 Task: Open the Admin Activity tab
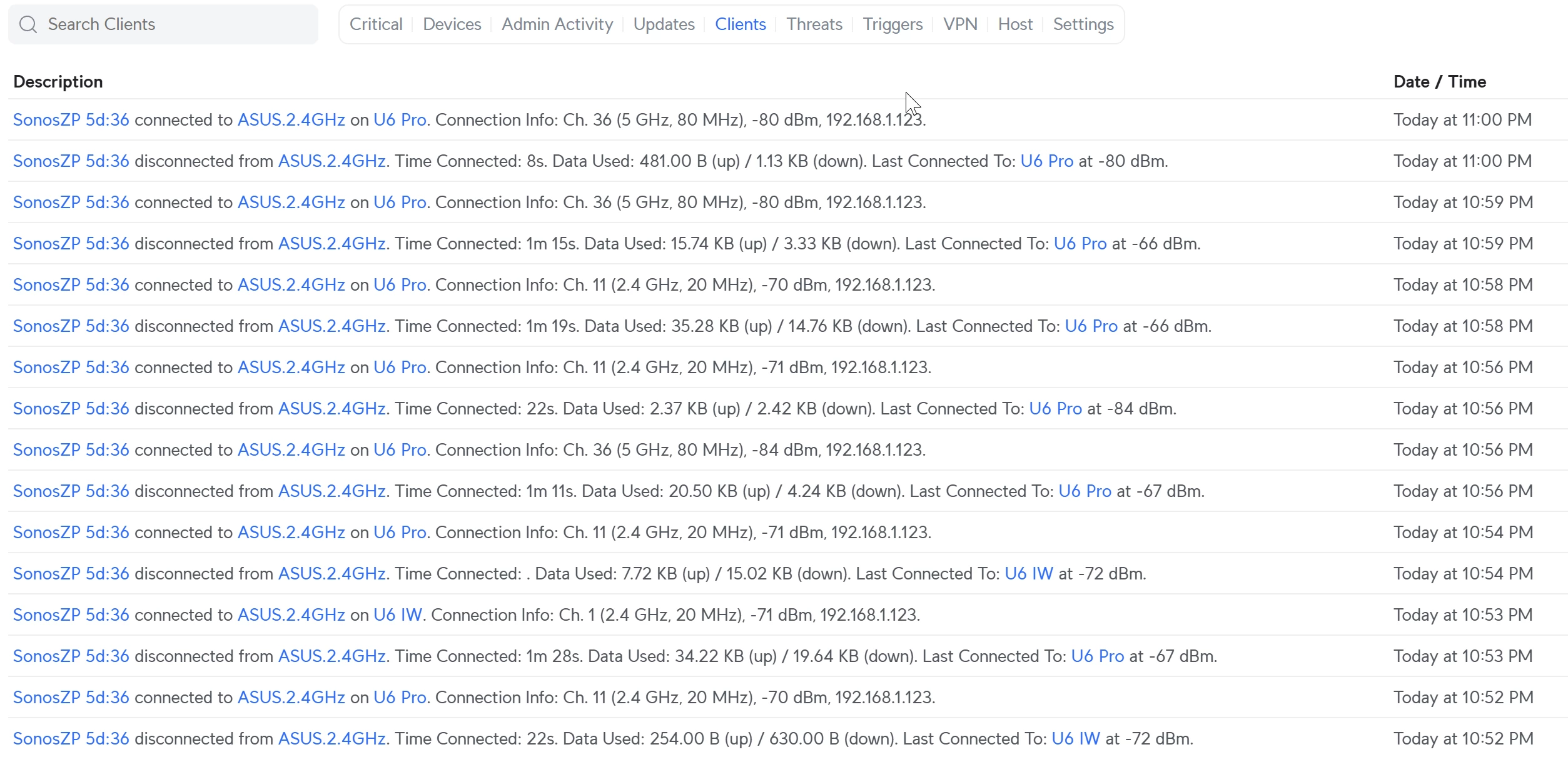pyautogui.click(x=557, y=24)
